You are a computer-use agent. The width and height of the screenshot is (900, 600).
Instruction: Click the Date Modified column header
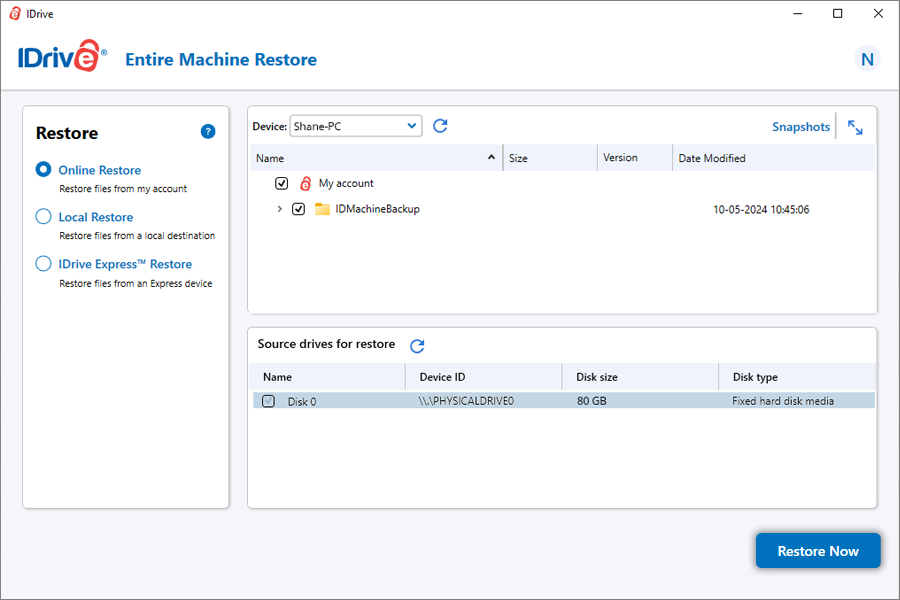[x=774, y=158]
